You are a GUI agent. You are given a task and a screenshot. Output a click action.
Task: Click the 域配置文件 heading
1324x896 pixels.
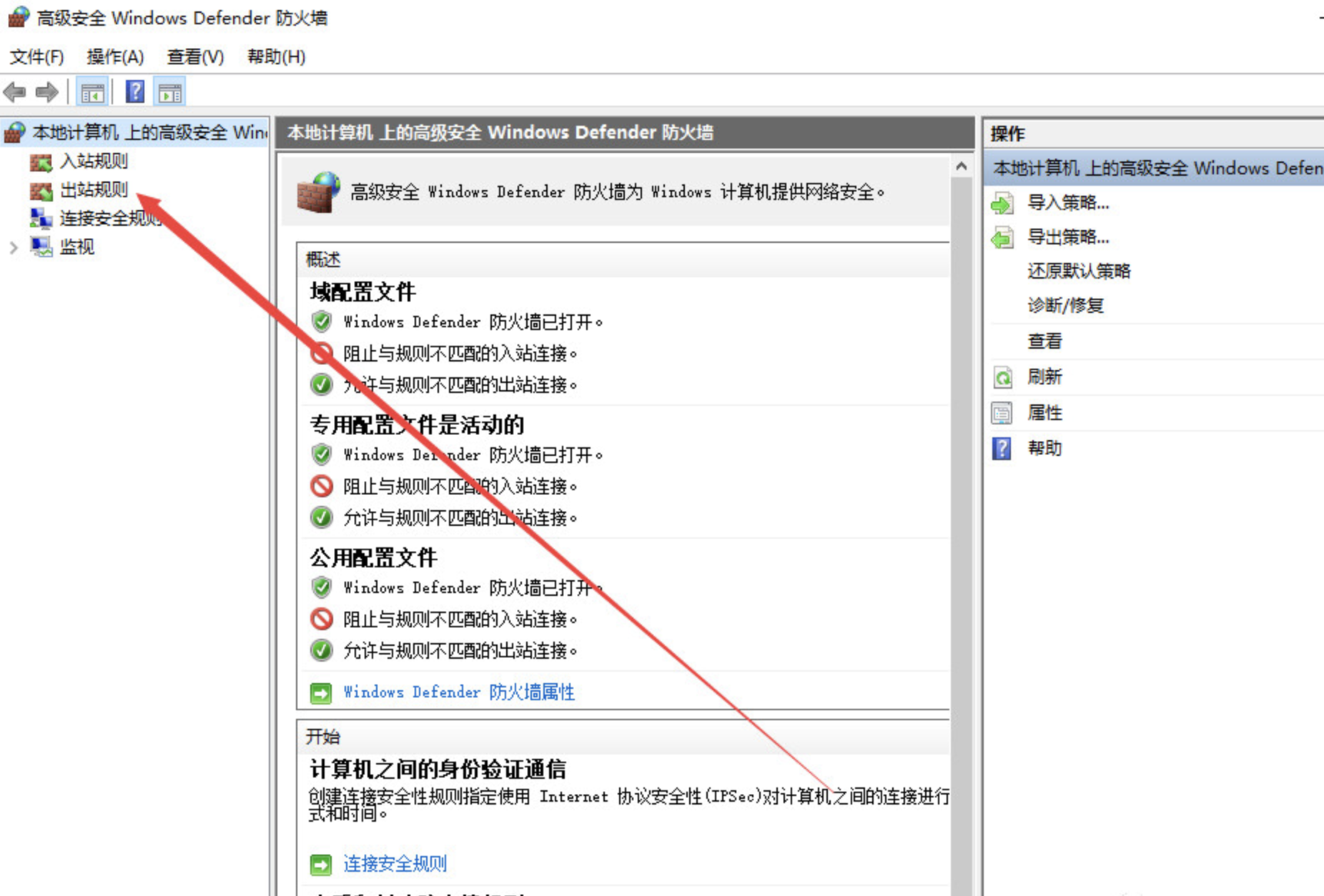coord(362,292)
